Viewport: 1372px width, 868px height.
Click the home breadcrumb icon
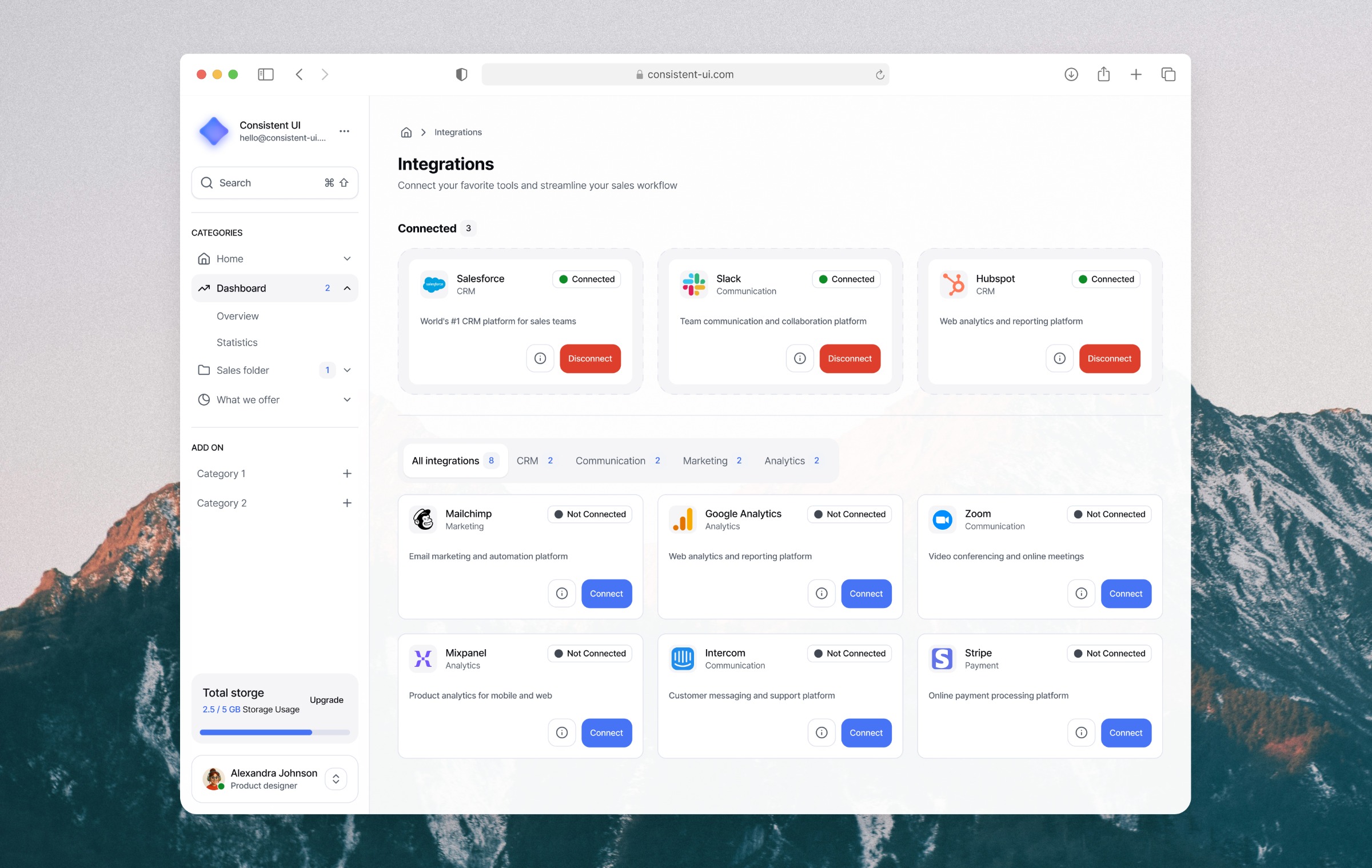406,132
